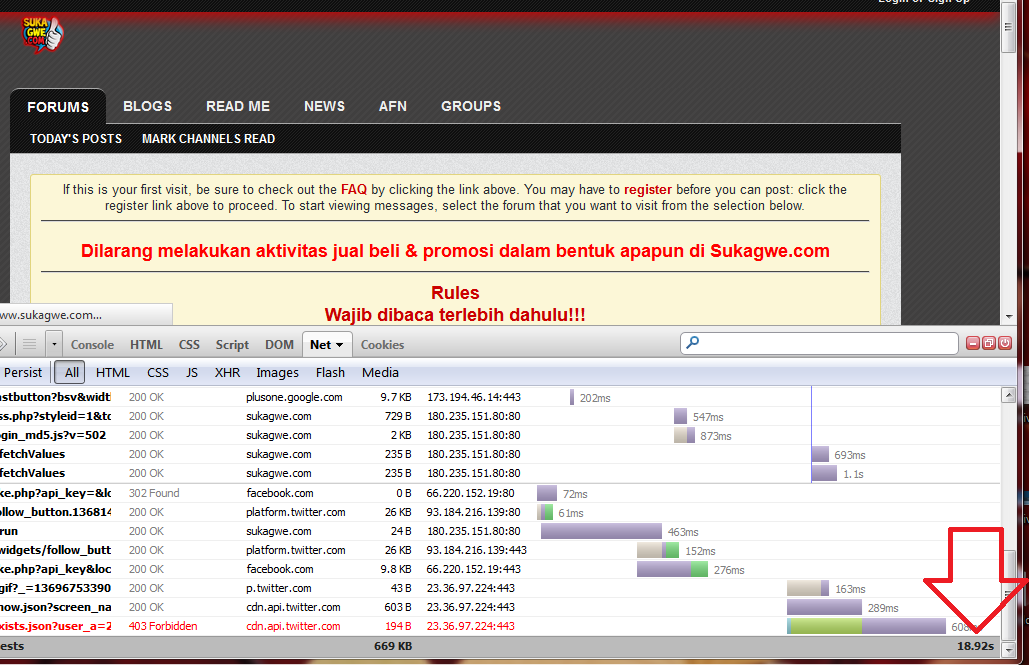Select the 'ss.php?styleid=1' request row
This screenshot has width=1029, height=665.
point(500,416)
